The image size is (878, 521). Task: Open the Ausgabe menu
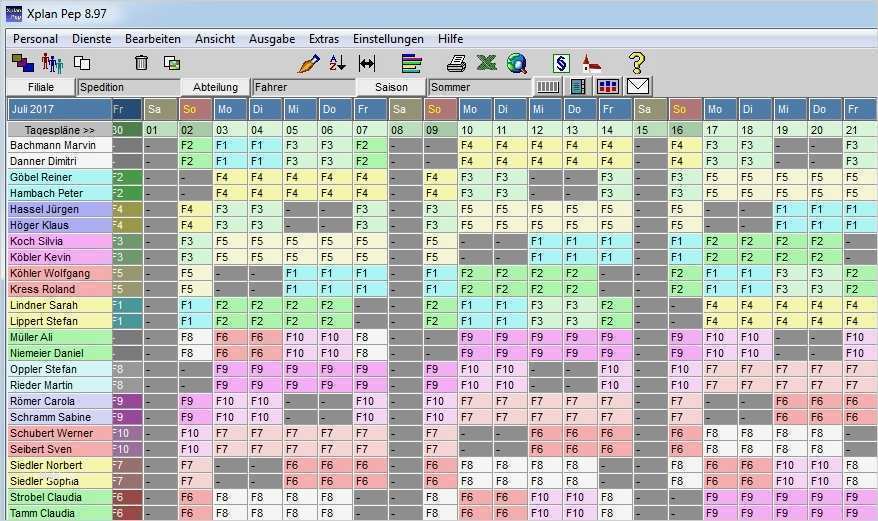tap(272, 39)
